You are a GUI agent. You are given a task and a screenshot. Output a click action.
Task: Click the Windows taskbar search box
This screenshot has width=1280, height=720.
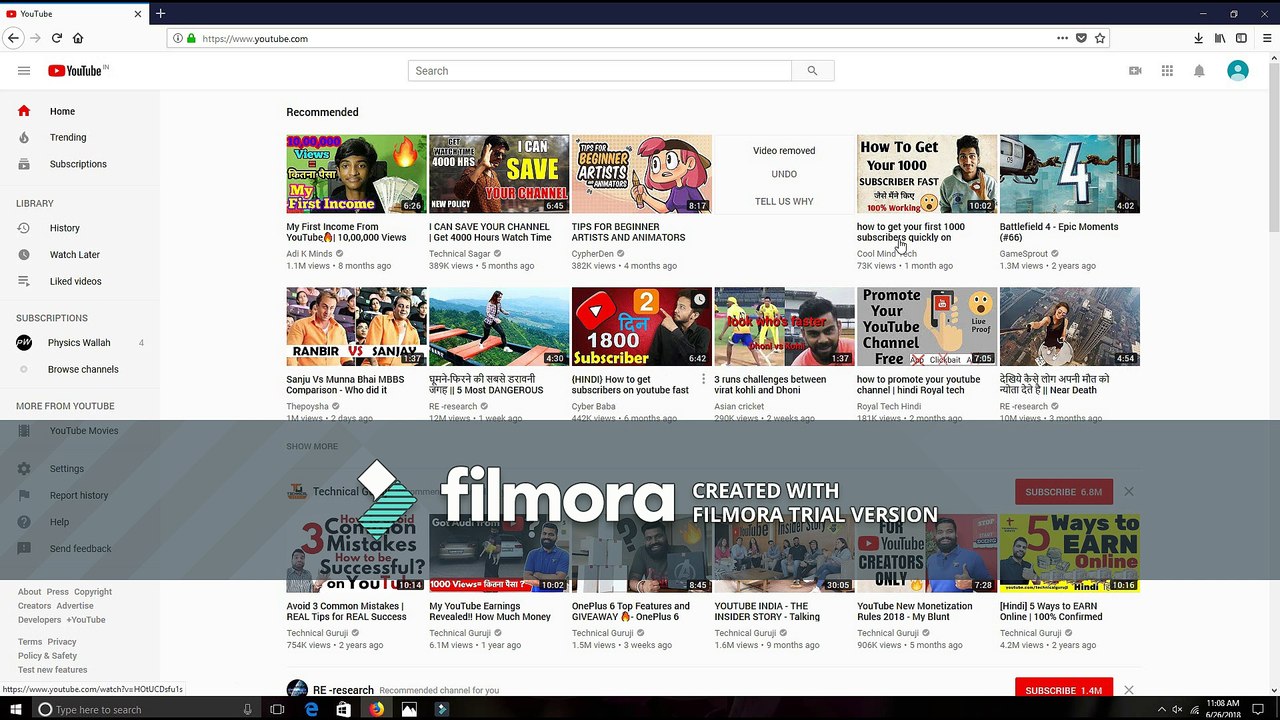[147, 709]
